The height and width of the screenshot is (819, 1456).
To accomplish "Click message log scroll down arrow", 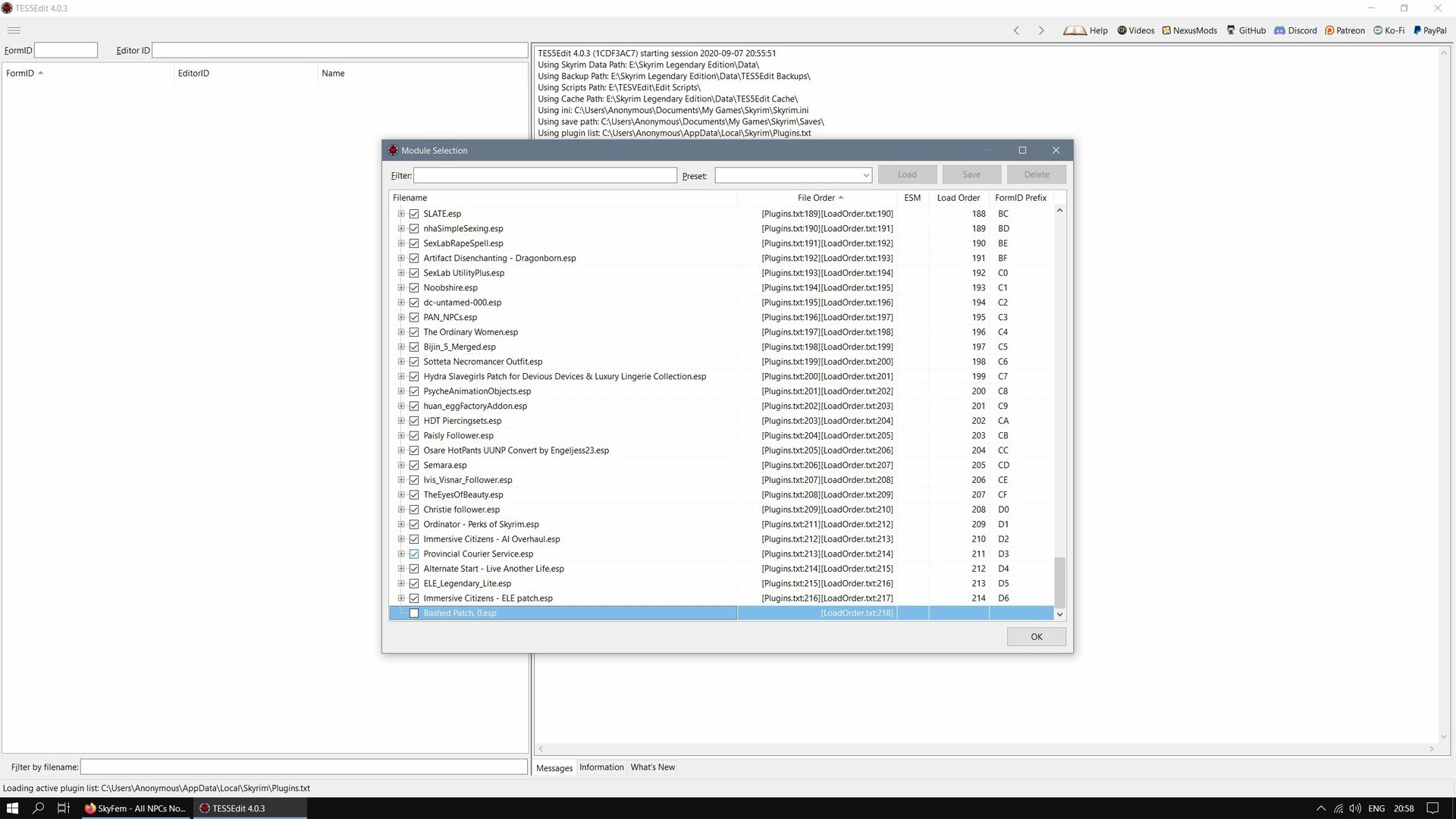I will (1443, 736).
